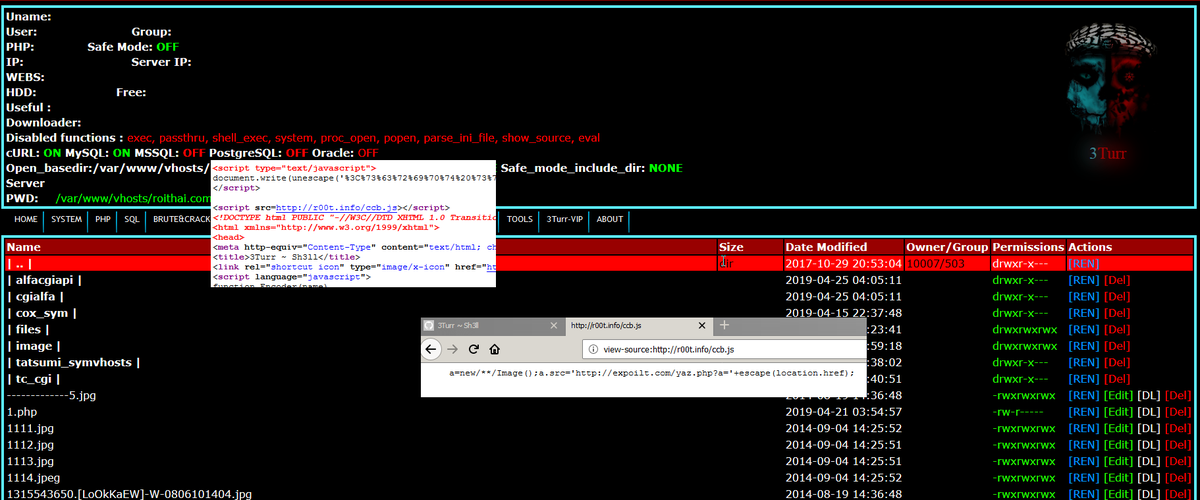Click [REN] in the 1111.jpg row
1200x500 pixels.
tap(1083, 428)
